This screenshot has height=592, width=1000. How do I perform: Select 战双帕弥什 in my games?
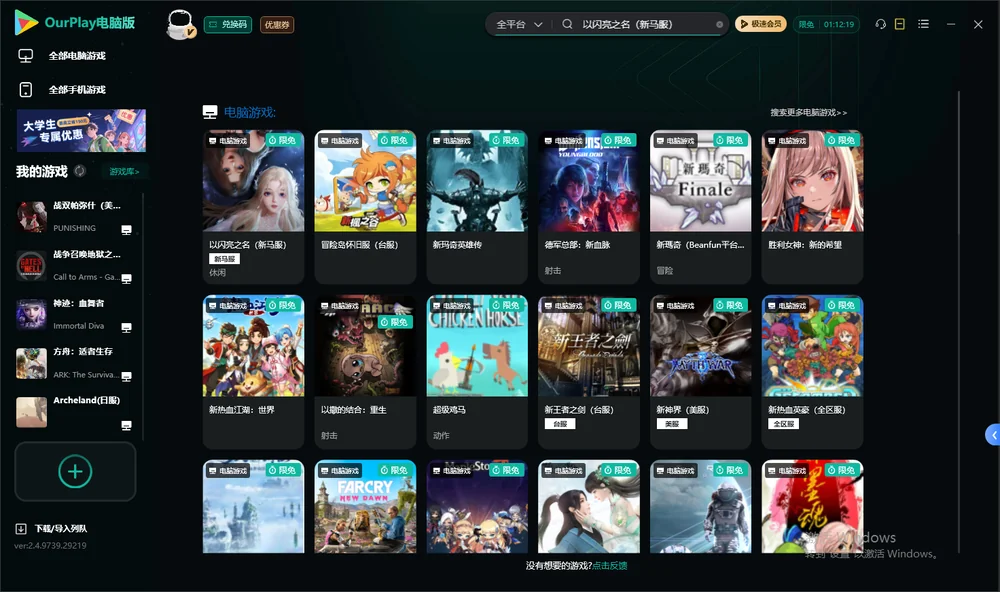(x=75, y=217)
